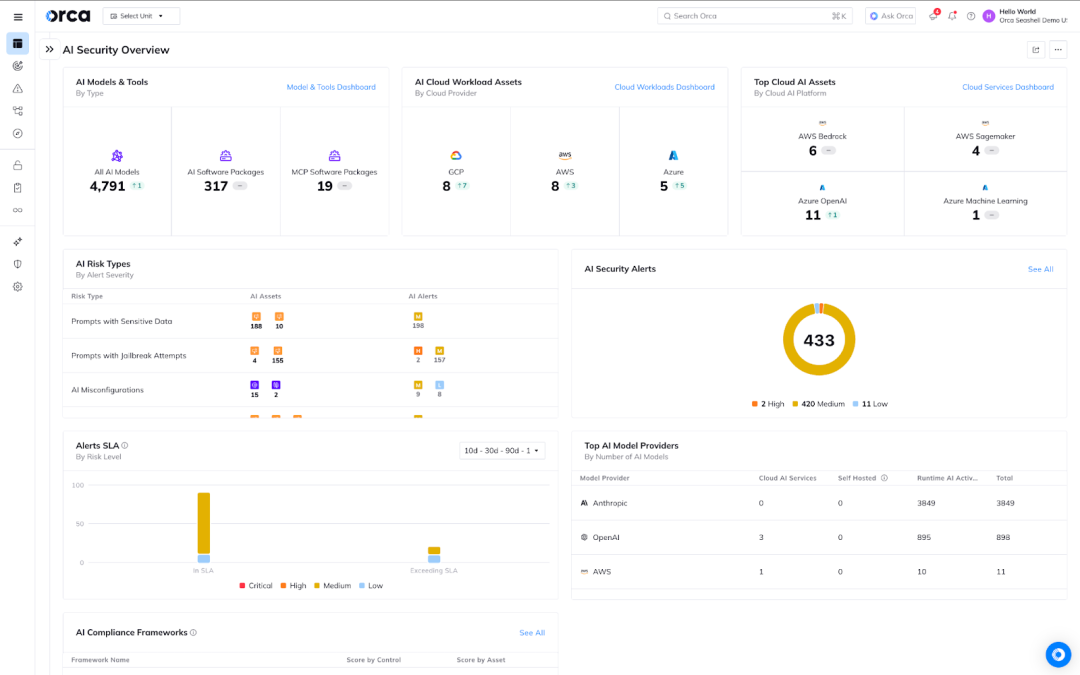Click the help question mark icon
Screen dimensions: 1080x675
click(x=971, y=16)
